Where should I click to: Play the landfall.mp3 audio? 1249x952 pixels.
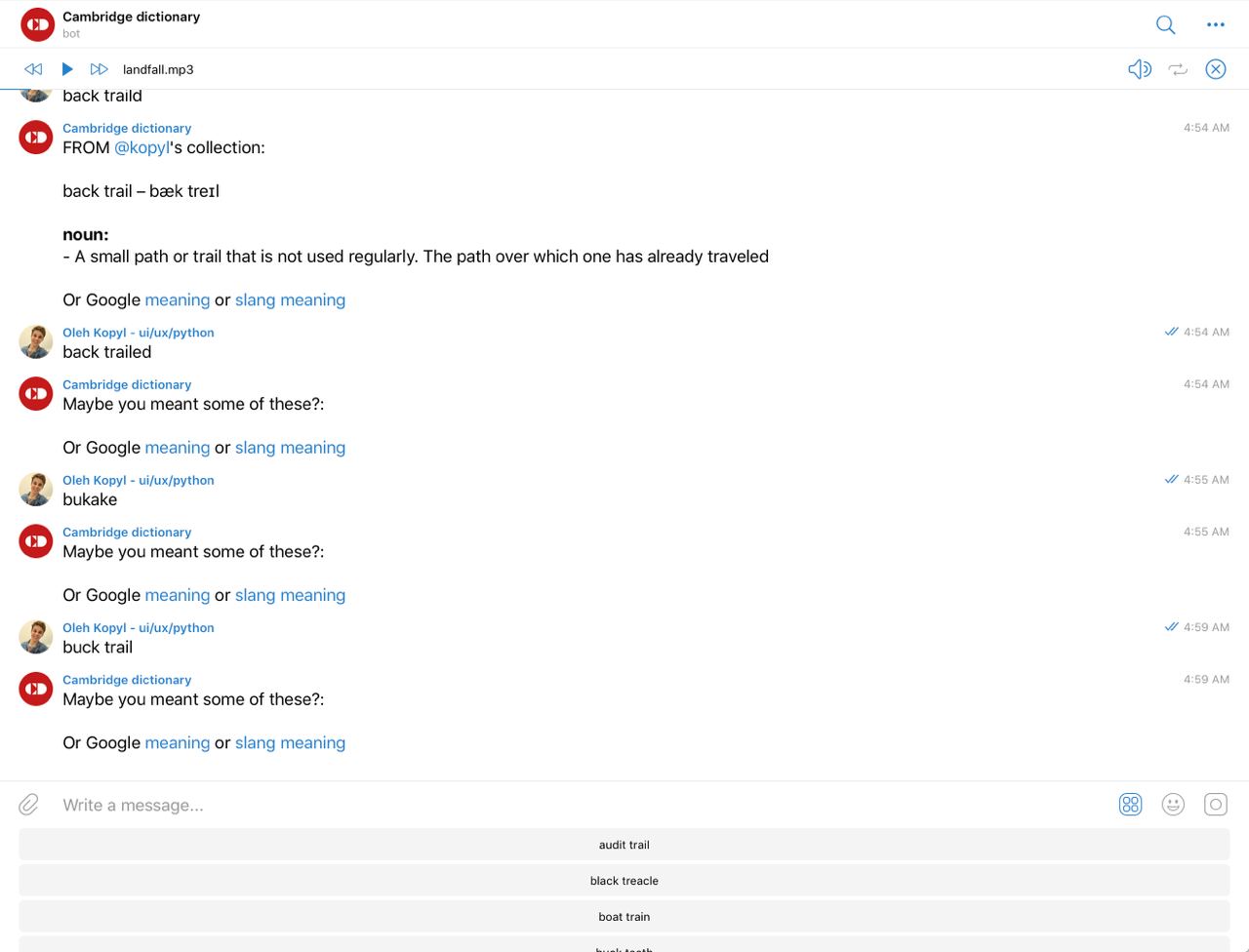67,69
